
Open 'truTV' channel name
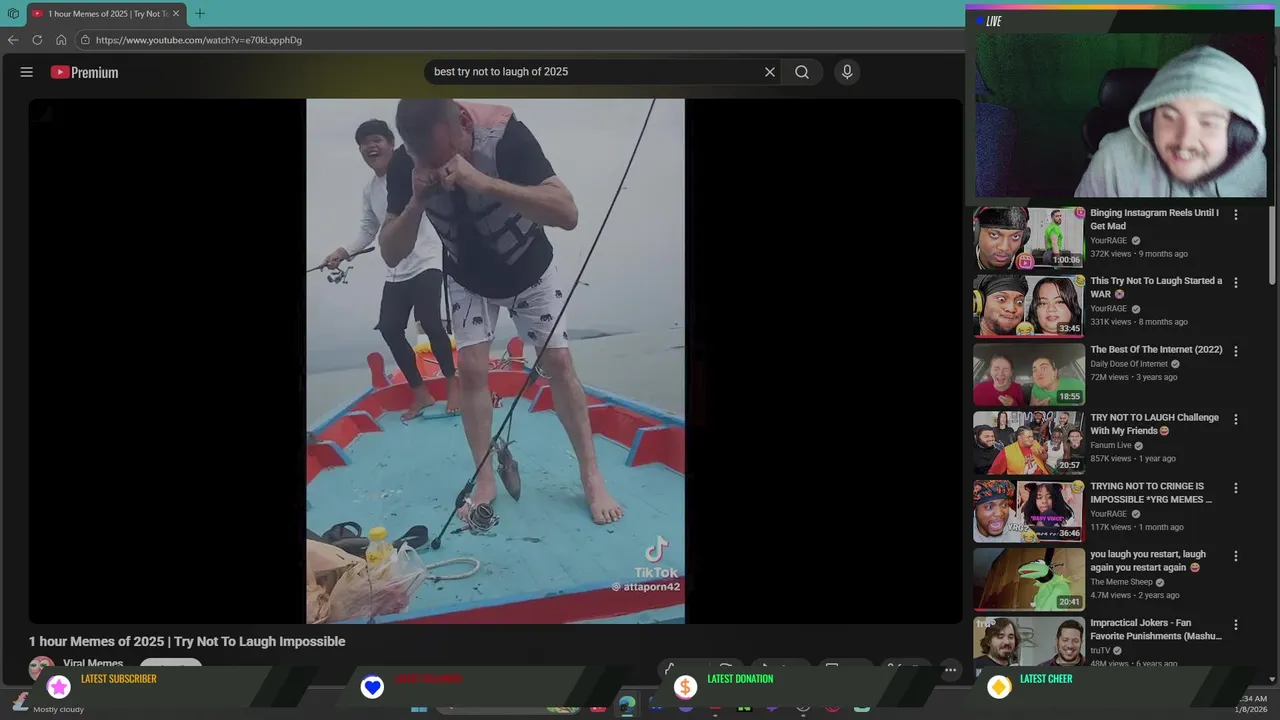click(x=1100, y=651)
